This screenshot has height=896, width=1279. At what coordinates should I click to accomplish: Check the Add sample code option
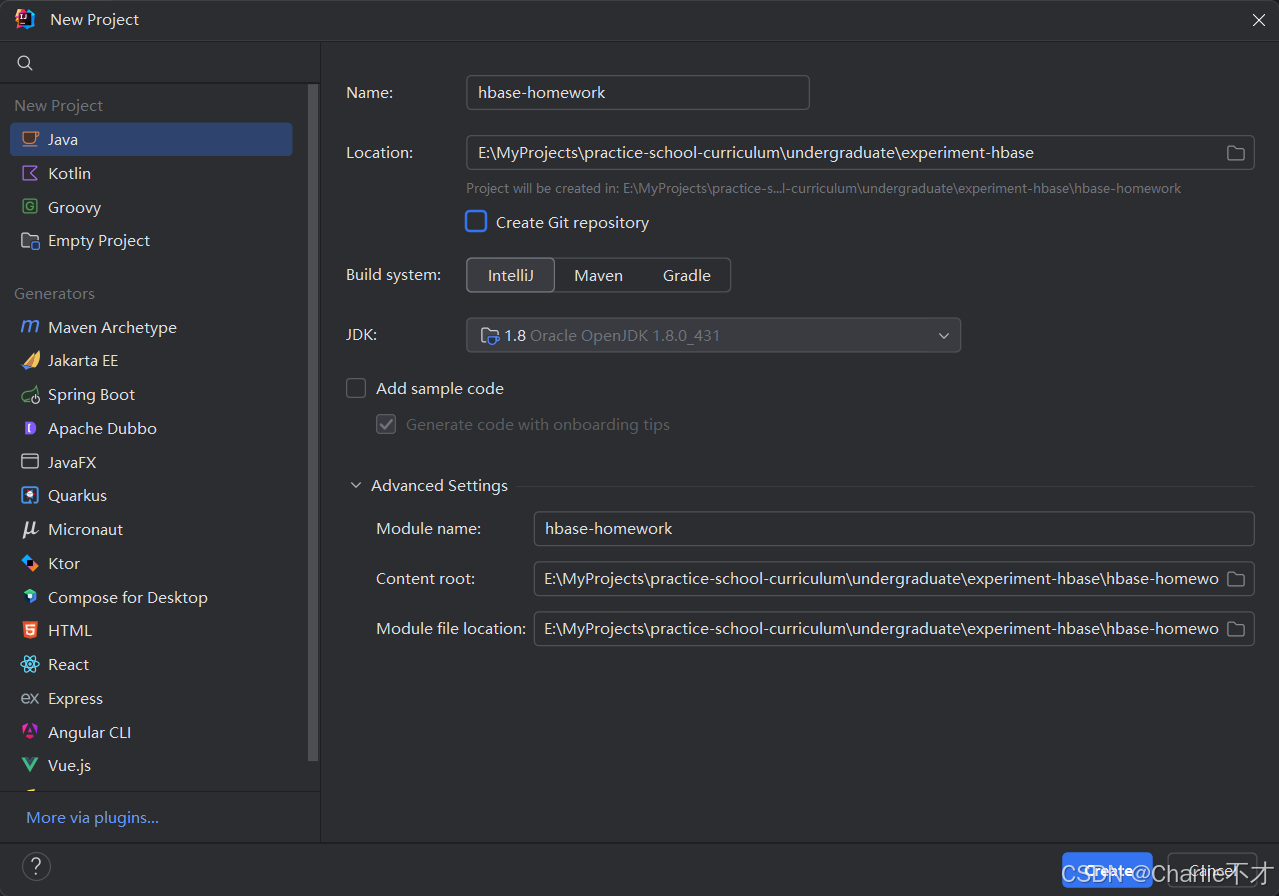[356, 389]
